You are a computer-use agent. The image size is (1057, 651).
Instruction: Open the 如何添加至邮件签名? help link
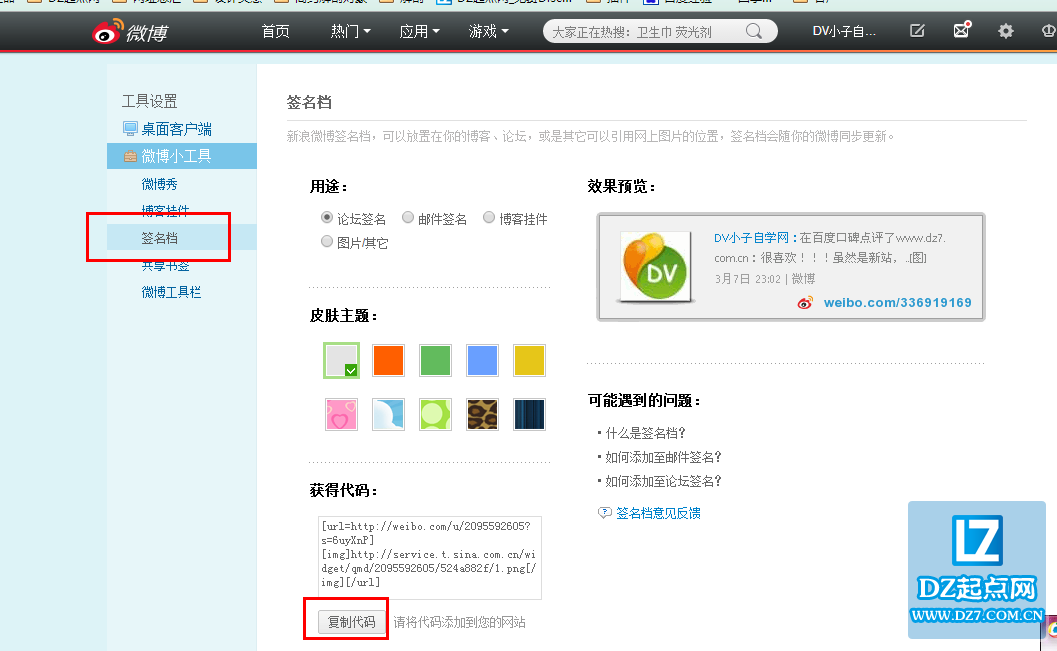point(663,457)
